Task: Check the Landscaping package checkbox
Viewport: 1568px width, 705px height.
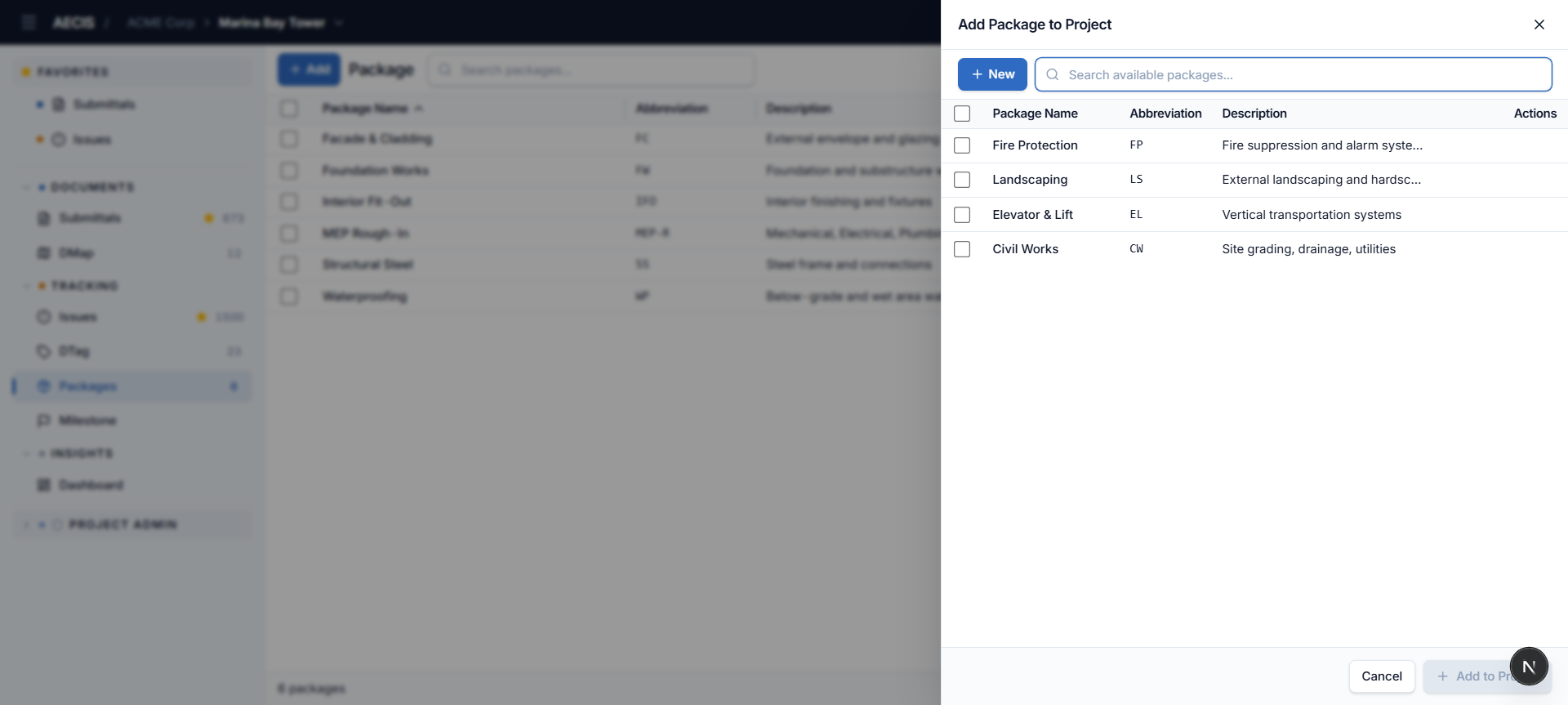Action: click(962, 180)
